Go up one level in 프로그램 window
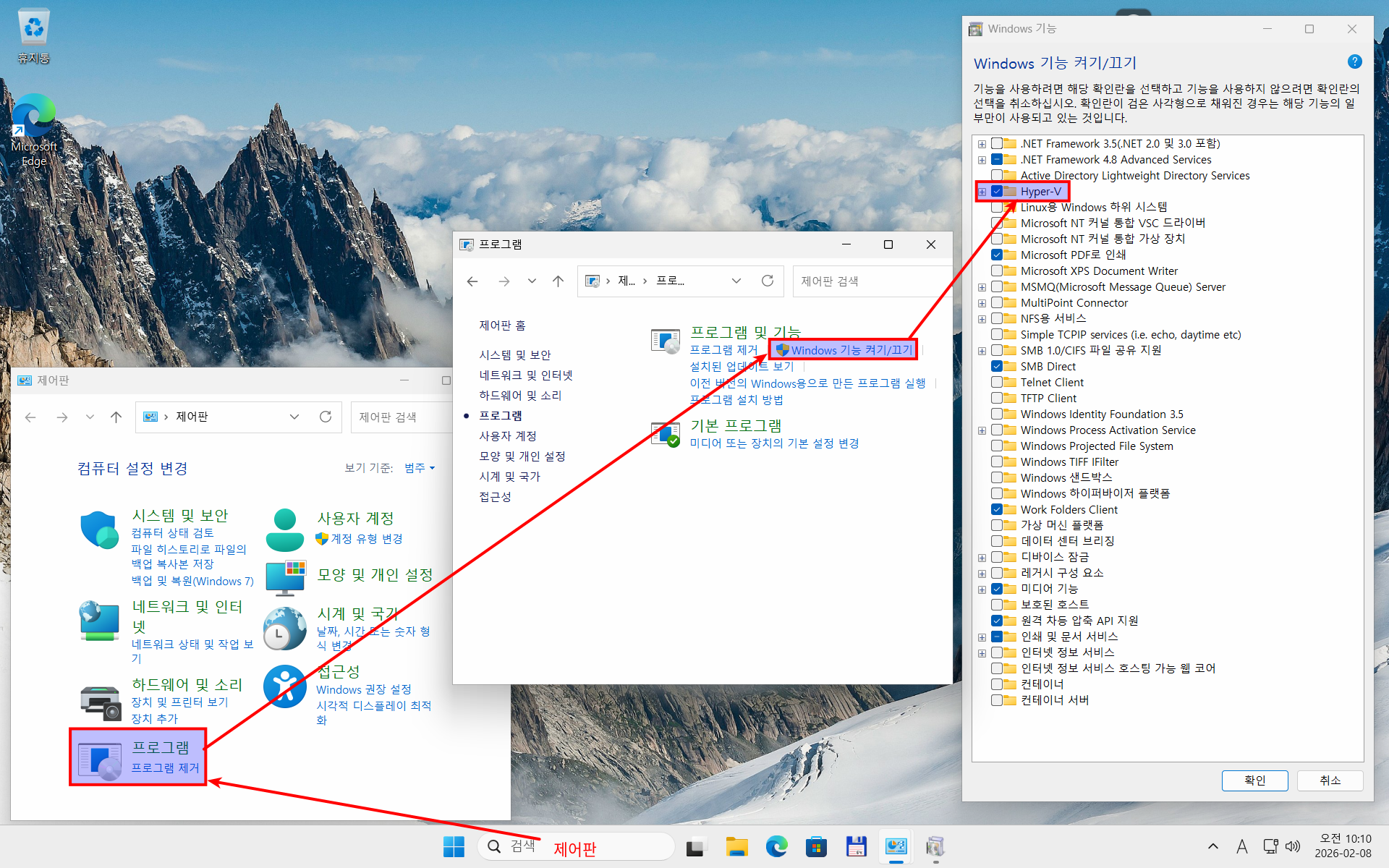This screenshot has width=1389, height=868. (x=558, y=281)
